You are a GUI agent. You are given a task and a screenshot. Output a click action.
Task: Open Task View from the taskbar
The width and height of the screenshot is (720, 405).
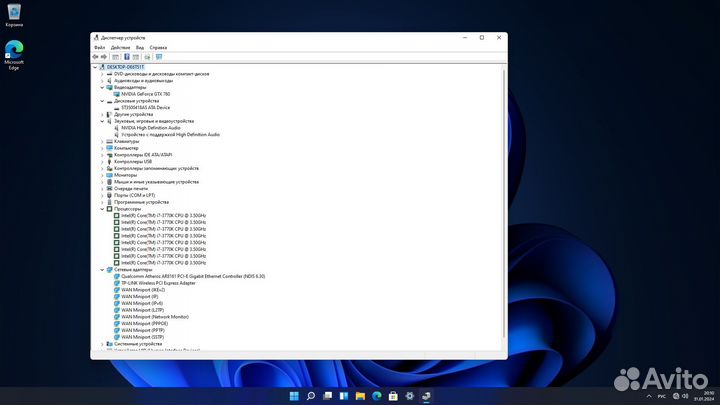click(327, 396)
